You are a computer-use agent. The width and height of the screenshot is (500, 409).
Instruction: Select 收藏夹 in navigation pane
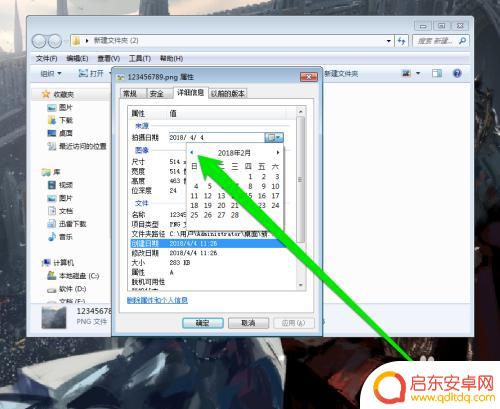click(x=57, y=95)
